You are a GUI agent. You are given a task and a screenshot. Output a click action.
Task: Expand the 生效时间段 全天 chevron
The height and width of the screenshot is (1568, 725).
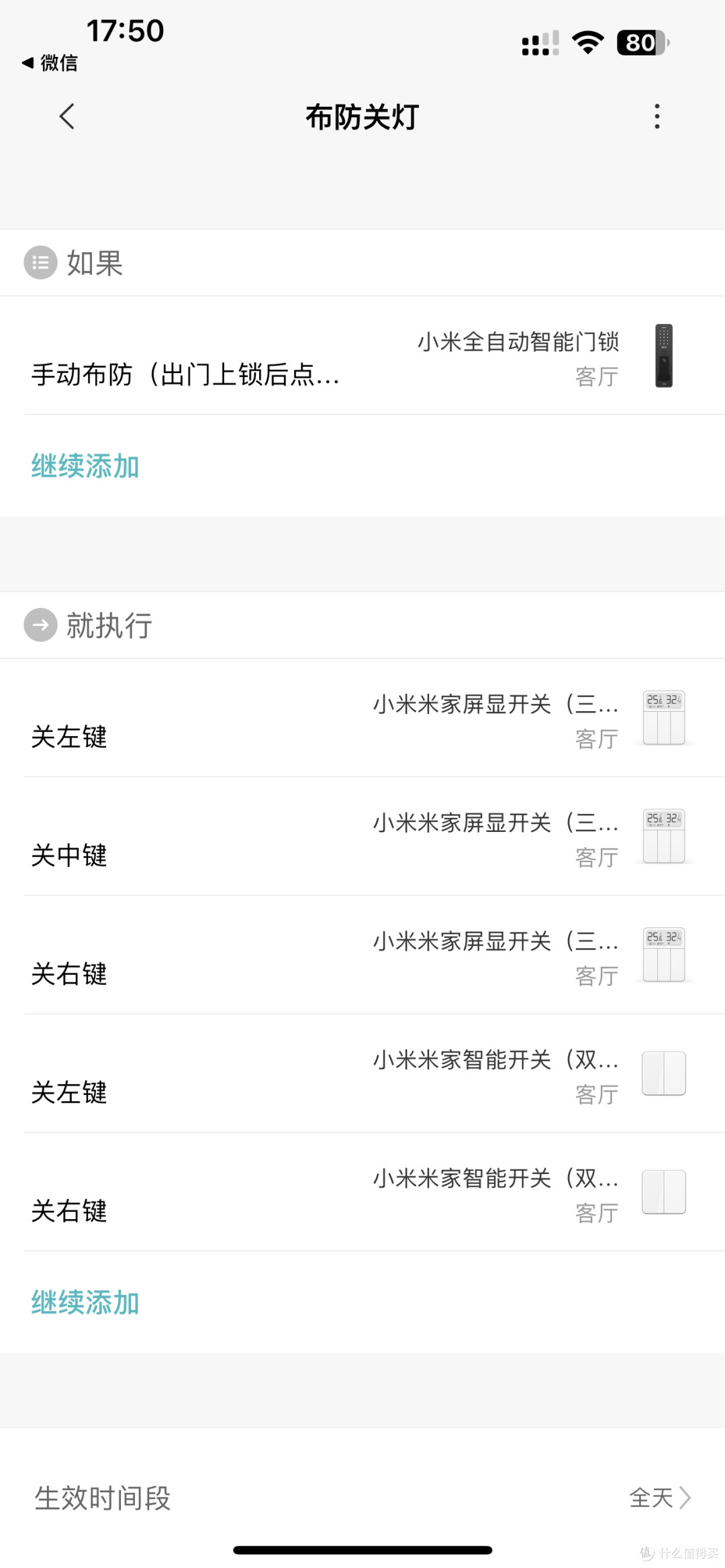click(685, 1497)
